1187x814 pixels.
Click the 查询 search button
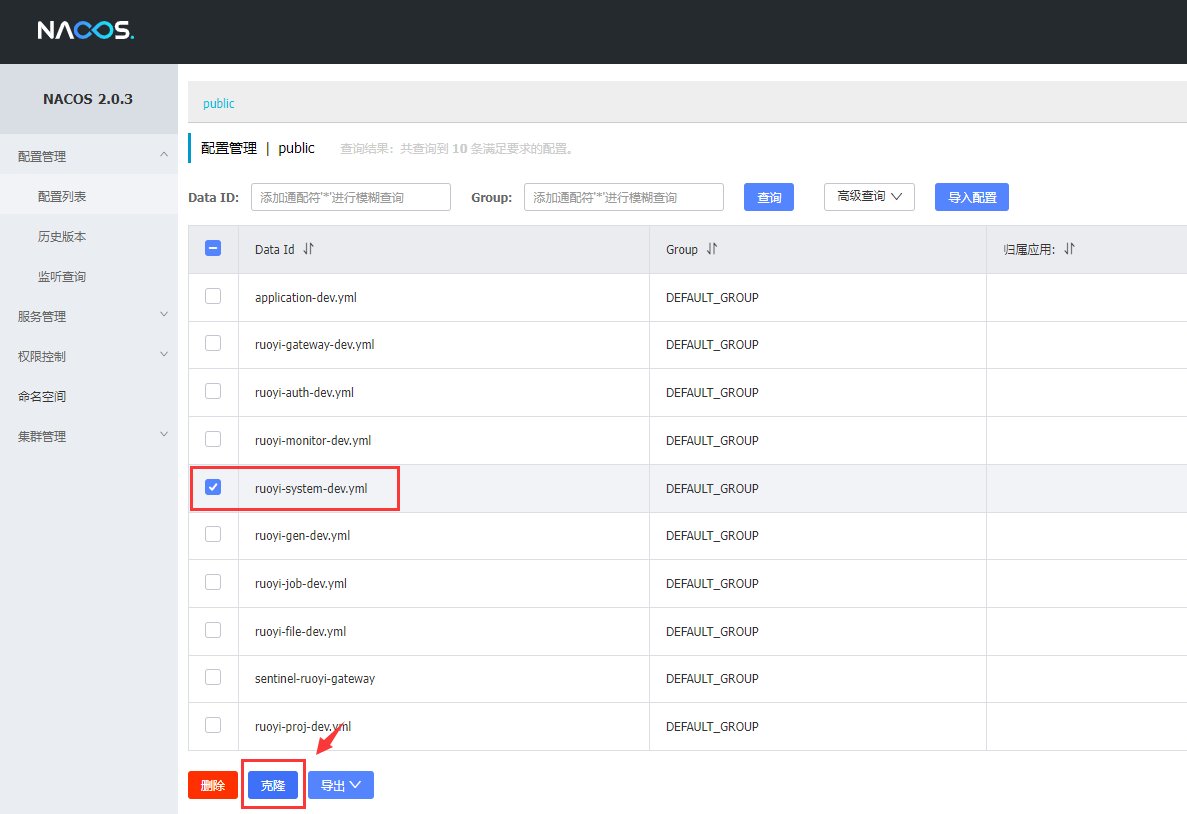[769, 197]
